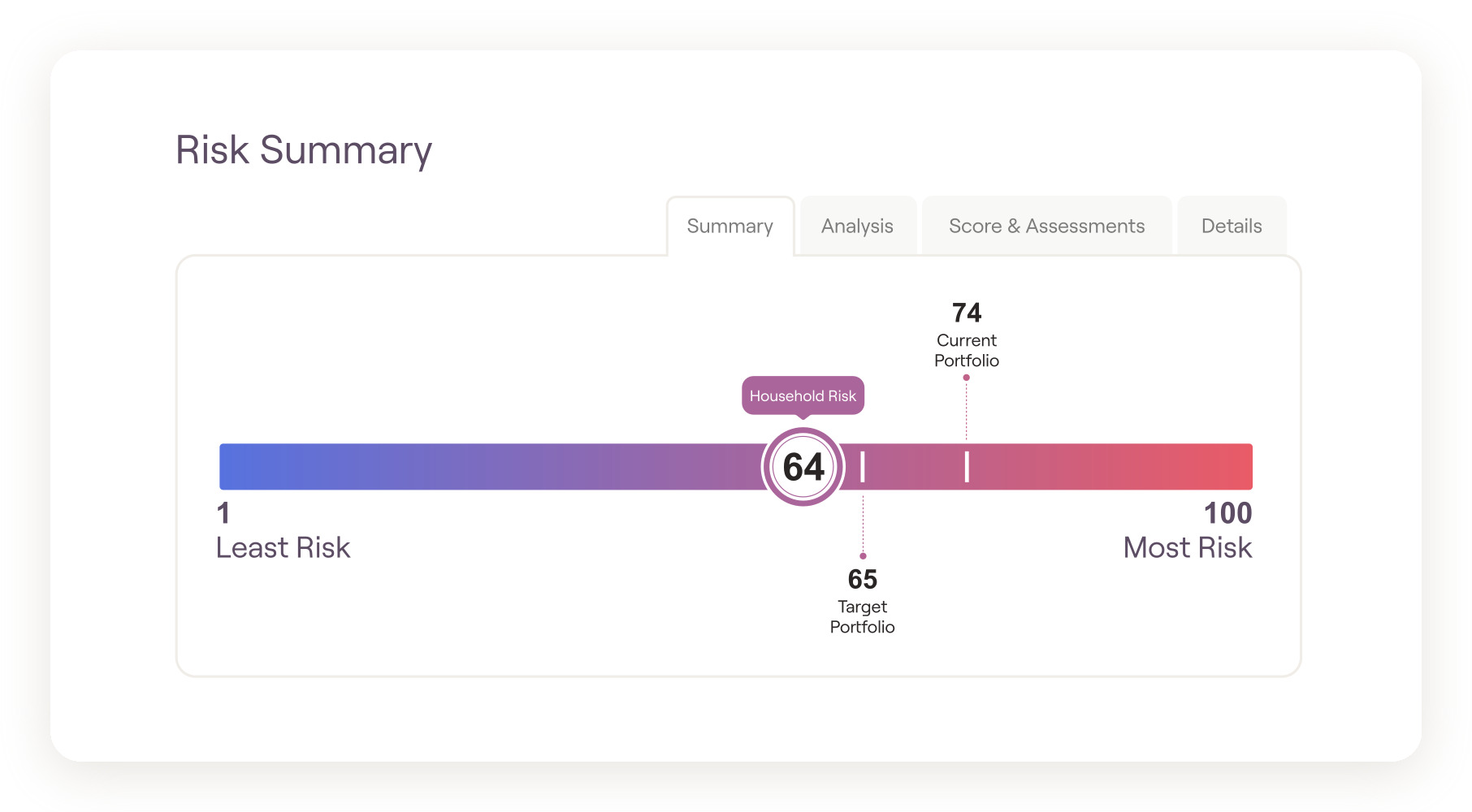Go to the Details tab
The image size is (1472, 812).
pyautogui.click(x=1231, y=227)
